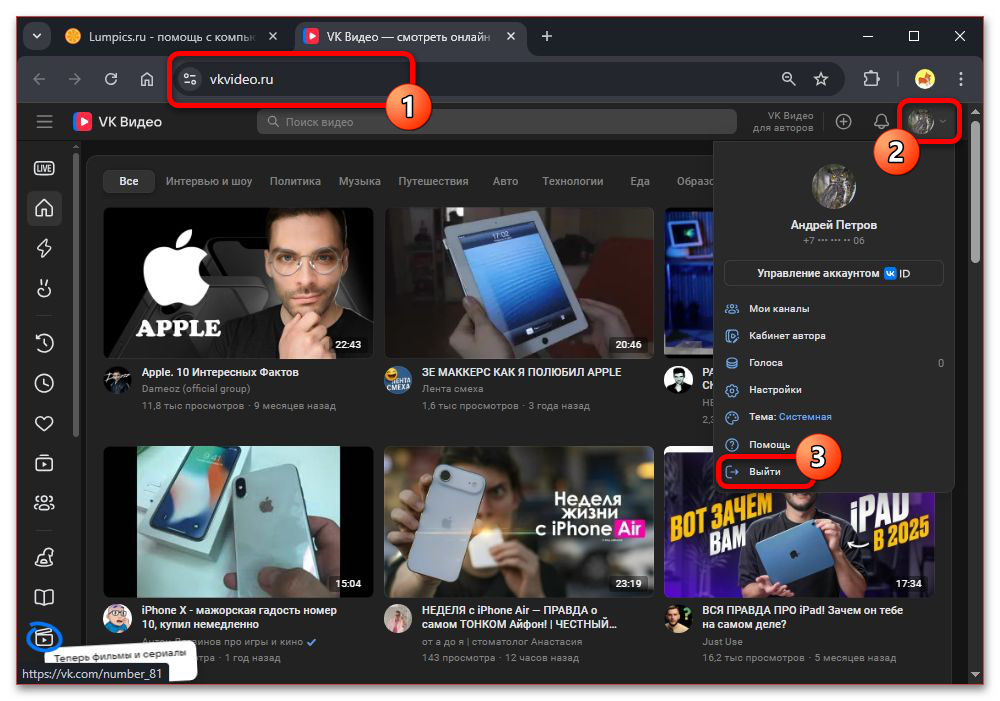The image size is (1000, 701).
Task: Select Интервью и шоу category
Action: tap(209, 181)
